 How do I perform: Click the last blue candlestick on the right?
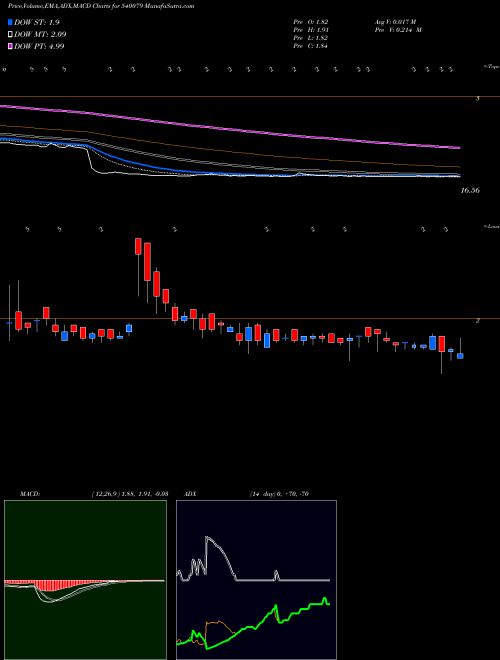(460, 356)
